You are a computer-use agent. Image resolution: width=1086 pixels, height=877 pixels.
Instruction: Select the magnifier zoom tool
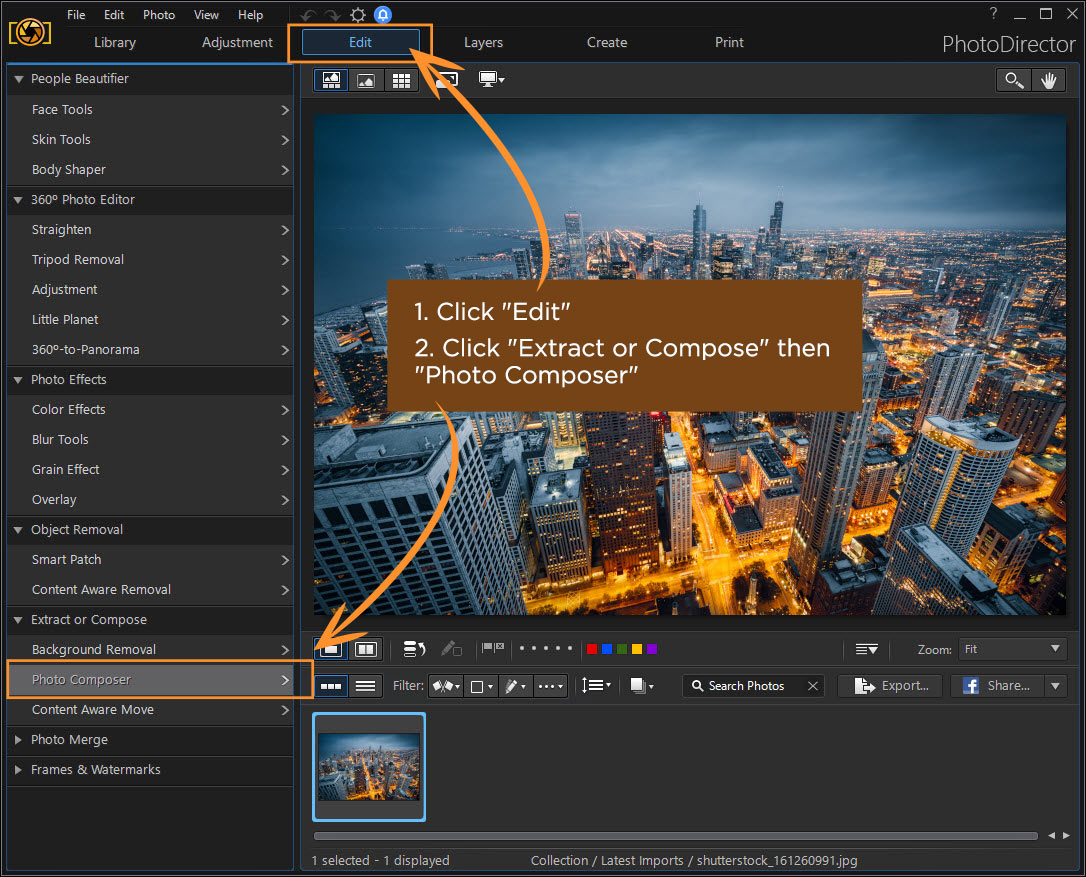pyautogui.click(x=1014, y=81)
